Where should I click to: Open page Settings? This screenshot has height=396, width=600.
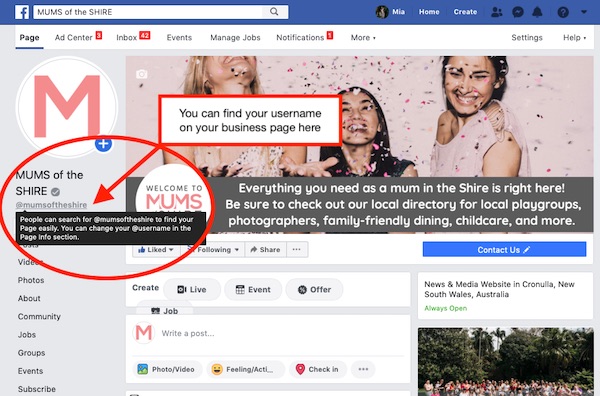point(527,37)
